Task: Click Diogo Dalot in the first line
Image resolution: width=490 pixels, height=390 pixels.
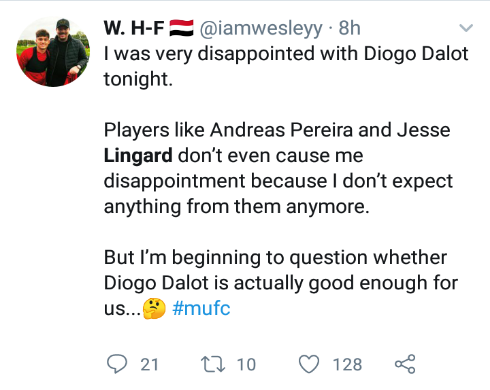Action: [416, 54]
